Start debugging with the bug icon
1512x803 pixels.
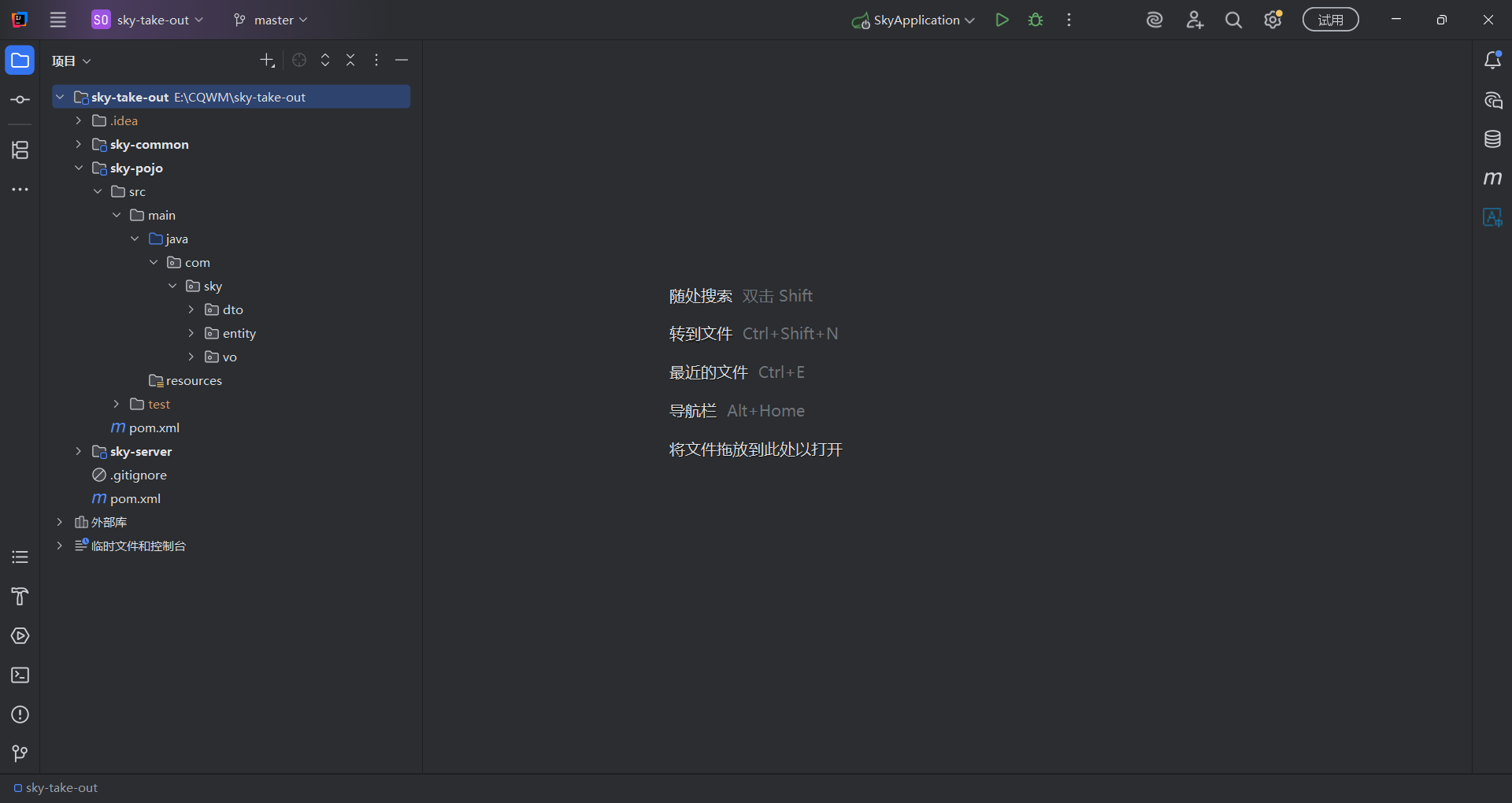click(1036, 20)
